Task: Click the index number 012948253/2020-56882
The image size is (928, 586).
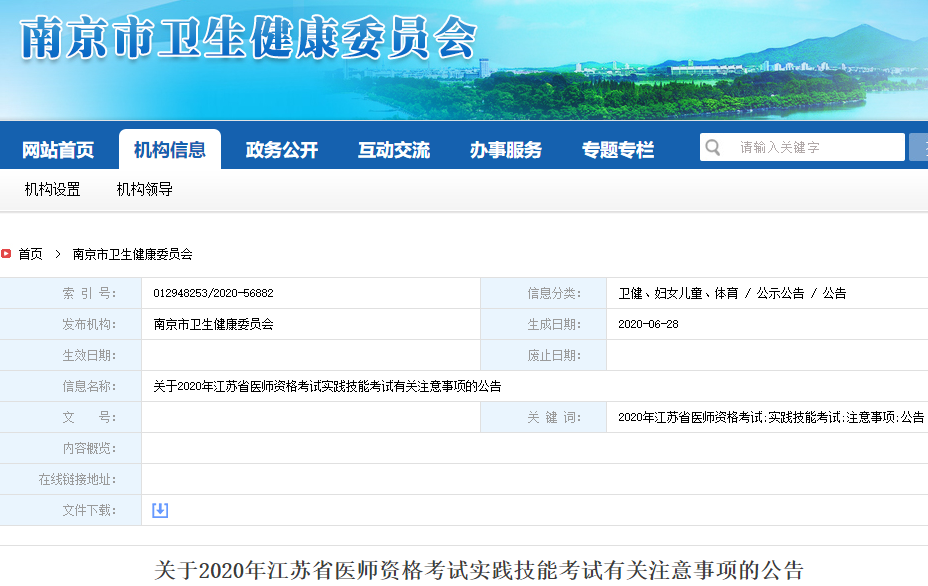Action: pos(214,293)
